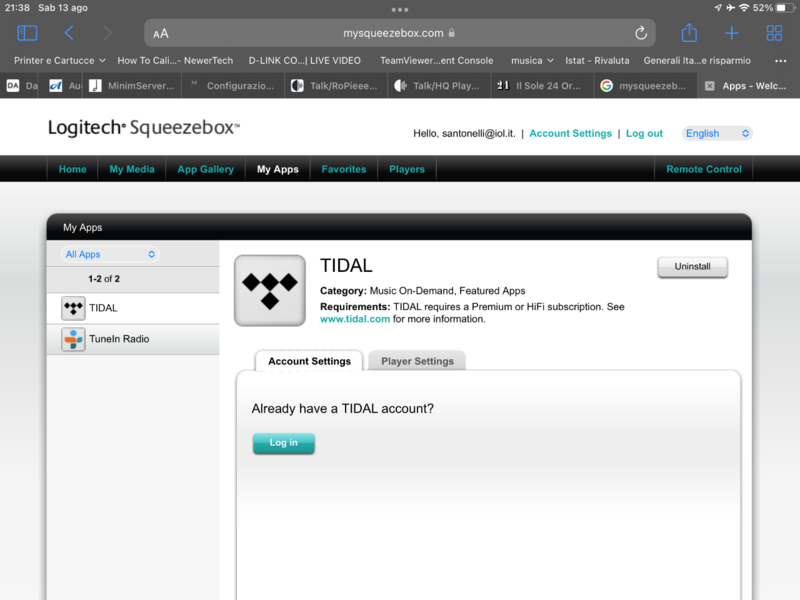Open the English language dropdown
Screen dimensions: 800x600
point(717,133)
